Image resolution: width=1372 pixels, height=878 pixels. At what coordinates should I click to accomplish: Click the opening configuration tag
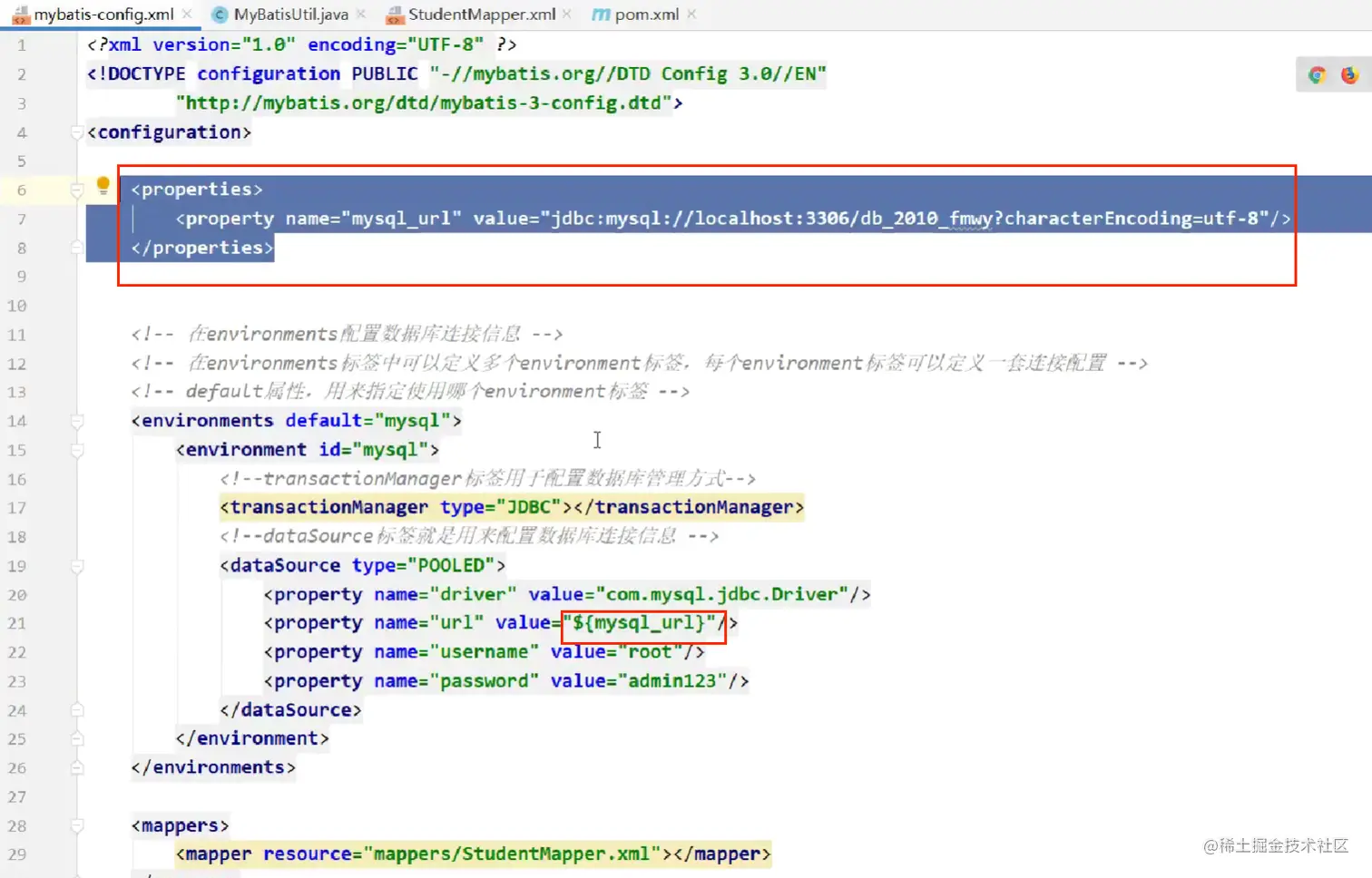coord(169,132)
